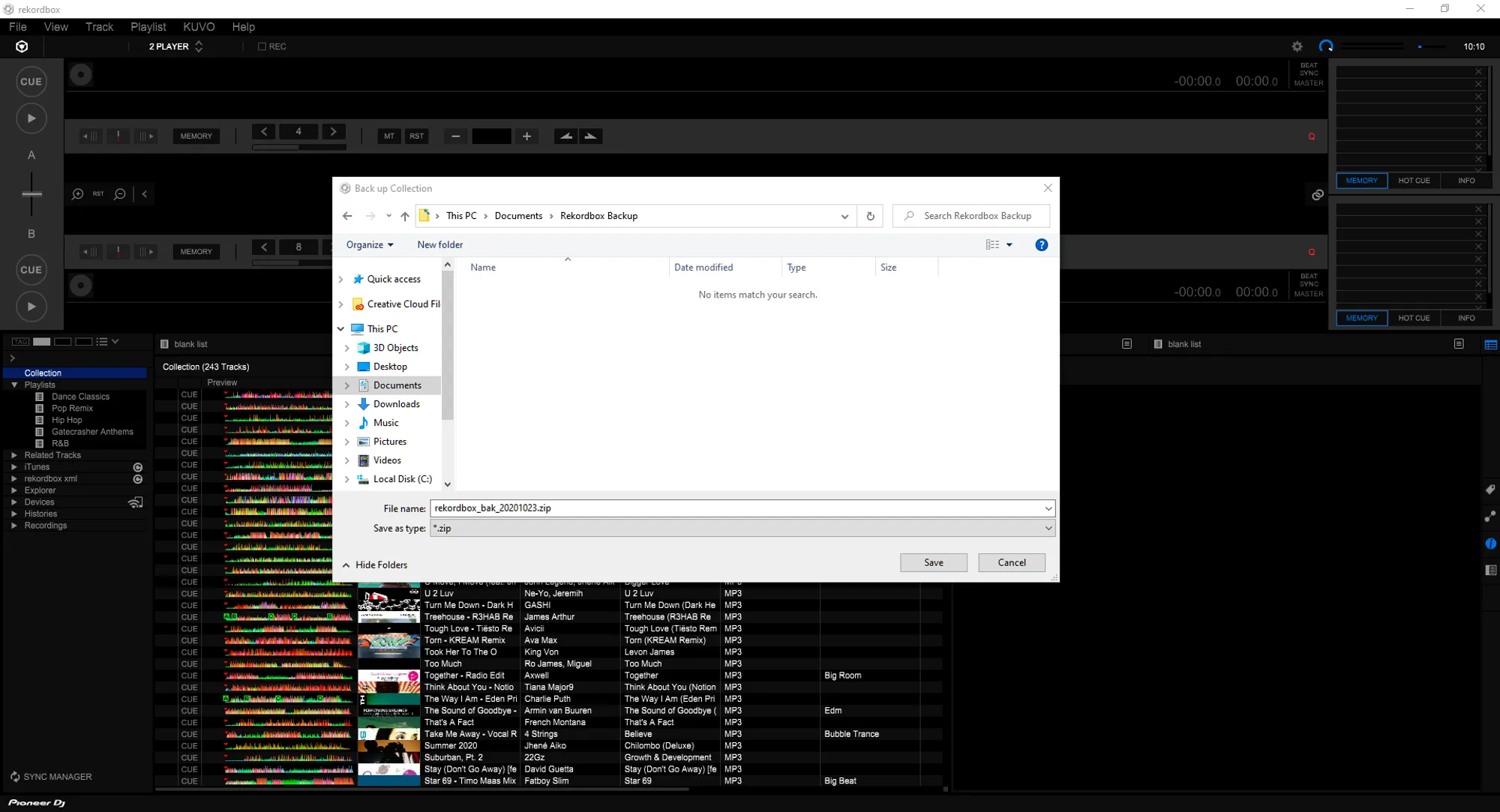Click the waveform zoom-in magnifier icon
The height and width of the screenshot is (812, 1500).
[77, 194]
